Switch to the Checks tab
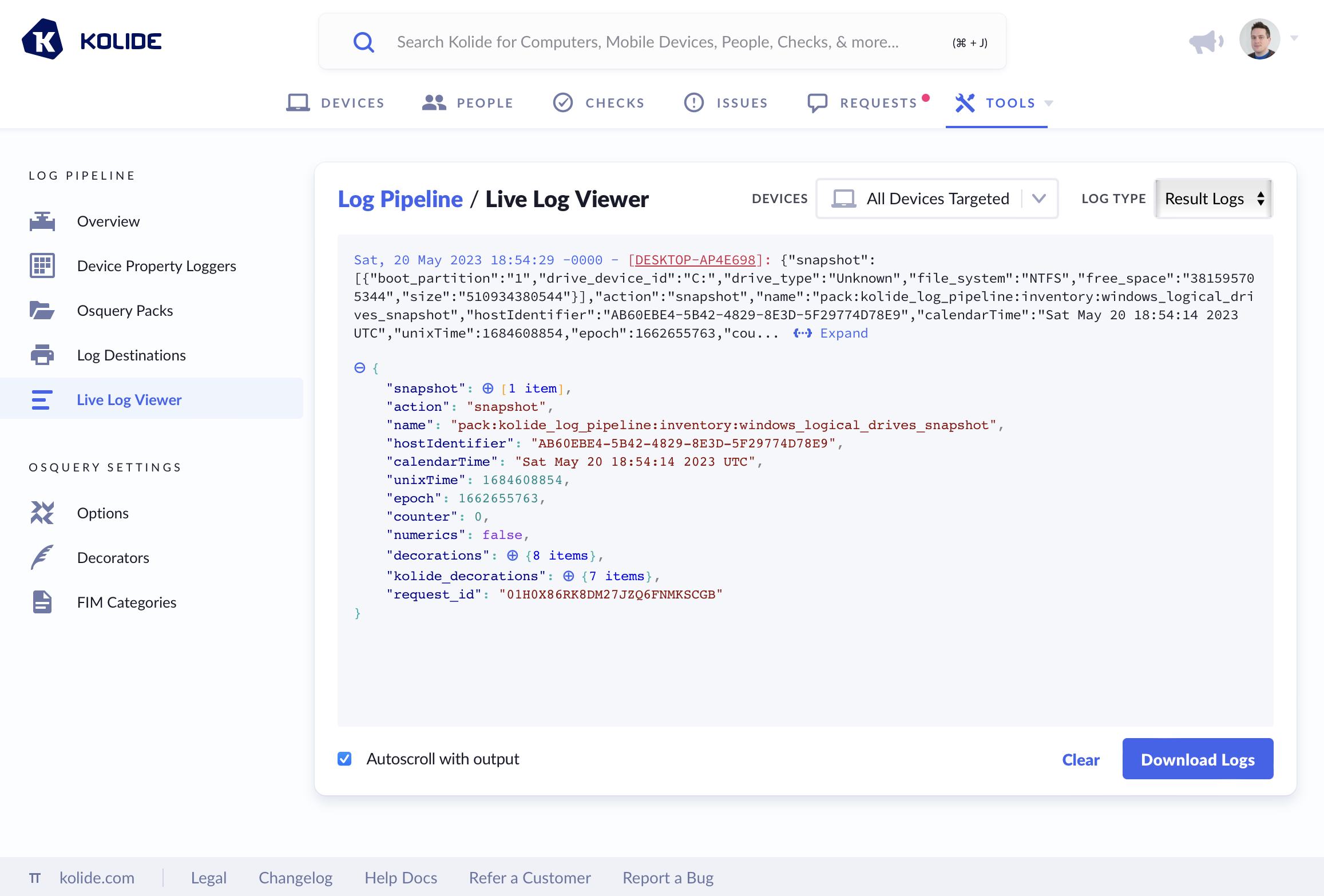 (x=599, y=103)
